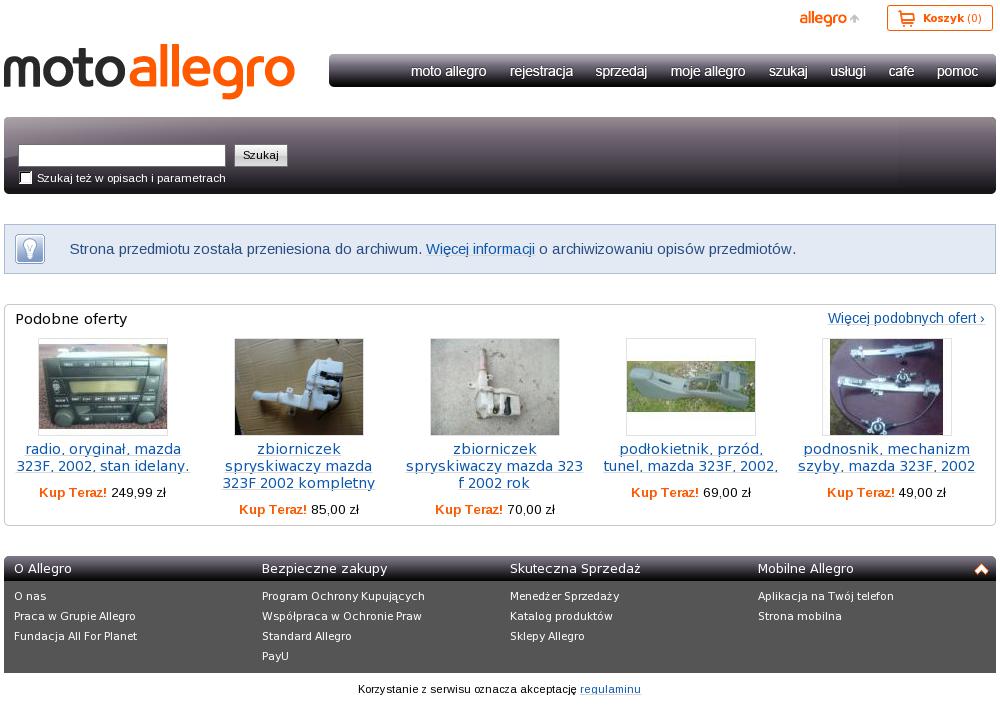Follow 'Więcej informacji' archive link

tap(480, 249)
